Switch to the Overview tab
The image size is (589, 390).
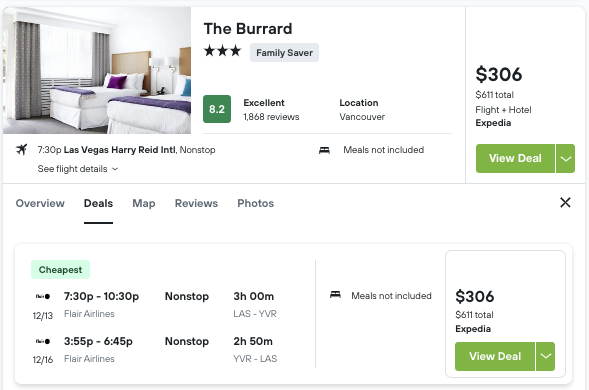pos(40,203)
